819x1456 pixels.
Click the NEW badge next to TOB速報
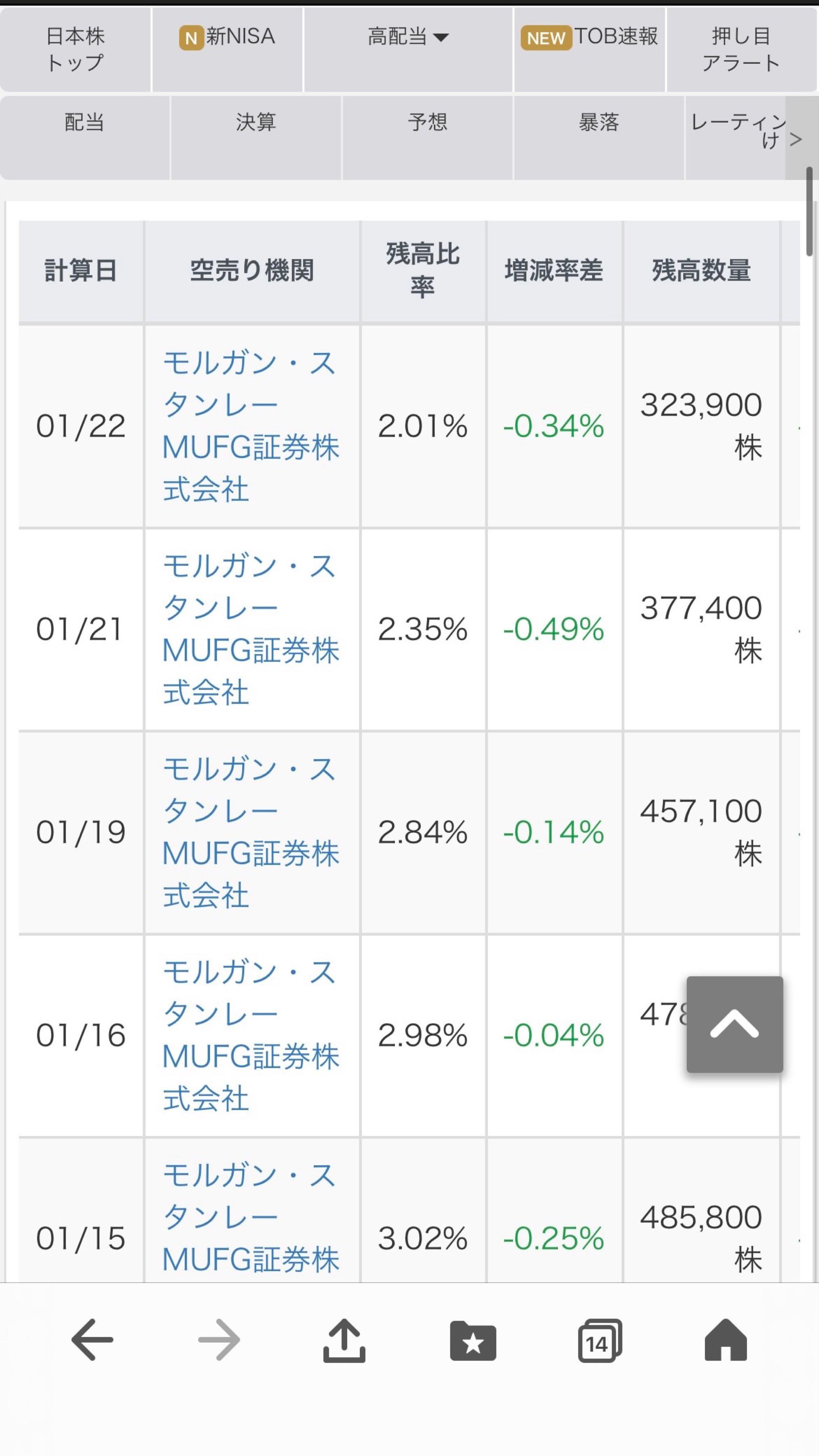coord(546,38)
